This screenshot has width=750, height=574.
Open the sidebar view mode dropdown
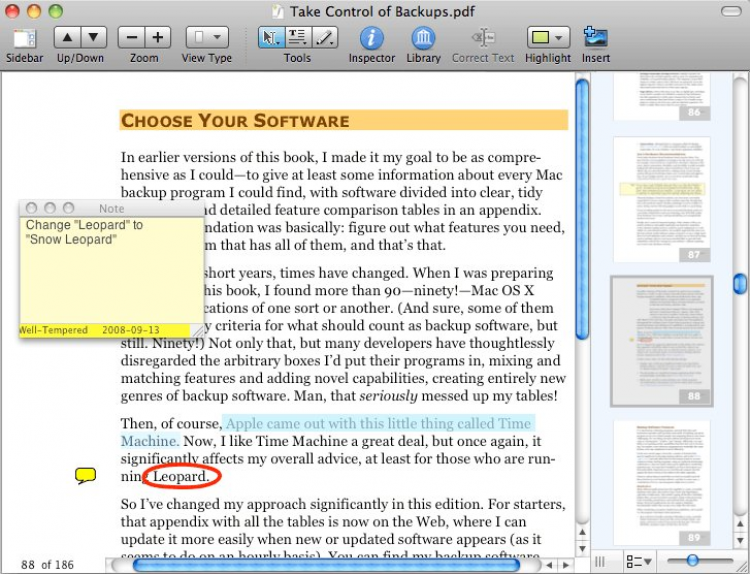[x=639, y=561]
